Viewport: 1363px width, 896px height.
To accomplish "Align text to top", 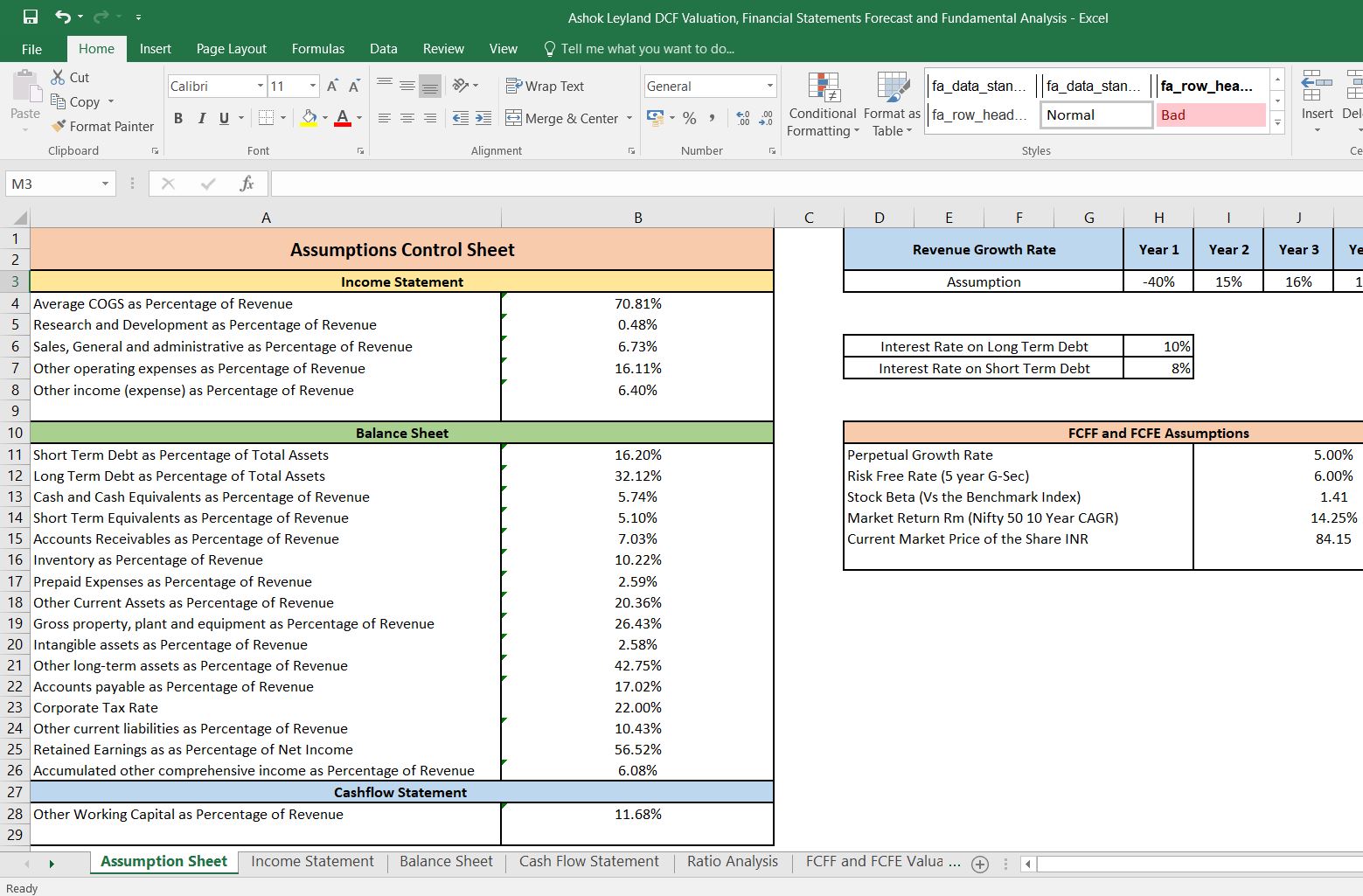I will point(385,85).
